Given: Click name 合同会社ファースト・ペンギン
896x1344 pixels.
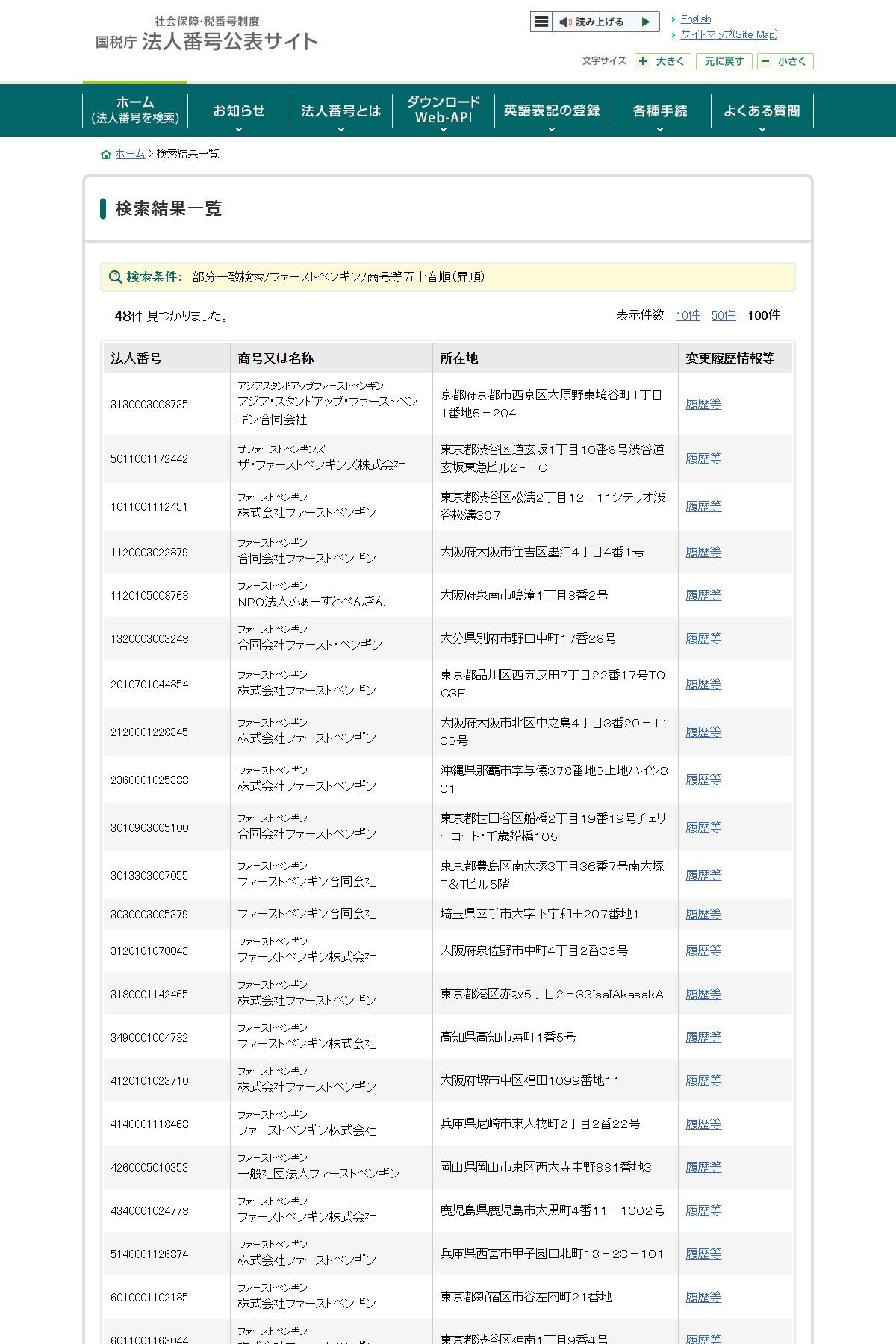Looking at the screenshot, I should pos(310,645).
